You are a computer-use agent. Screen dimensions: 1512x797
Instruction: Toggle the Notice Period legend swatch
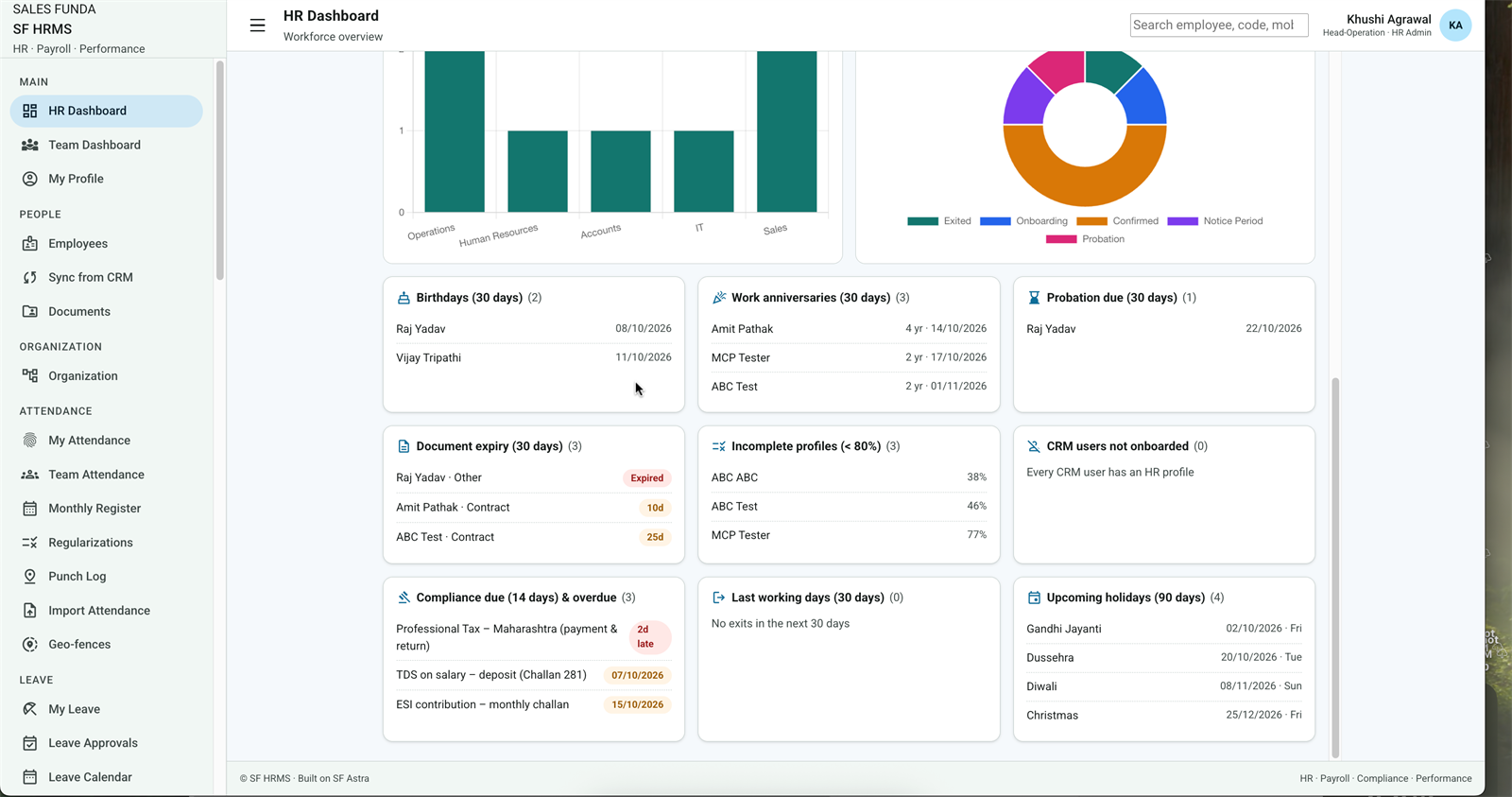[1182, 221]
